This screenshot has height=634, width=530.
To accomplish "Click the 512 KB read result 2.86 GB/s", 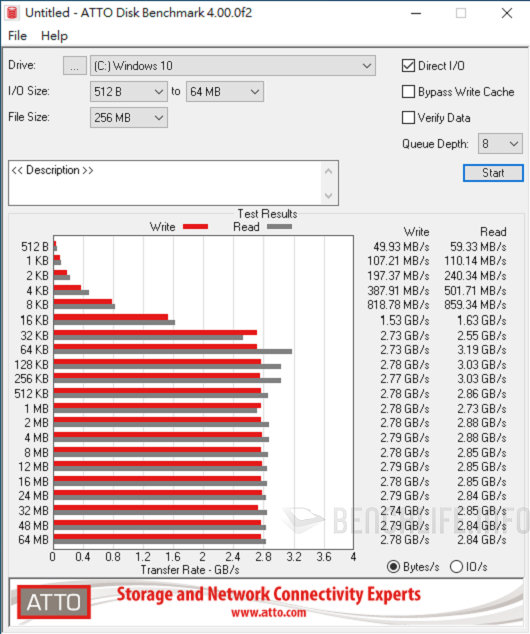I will [482, 394].
